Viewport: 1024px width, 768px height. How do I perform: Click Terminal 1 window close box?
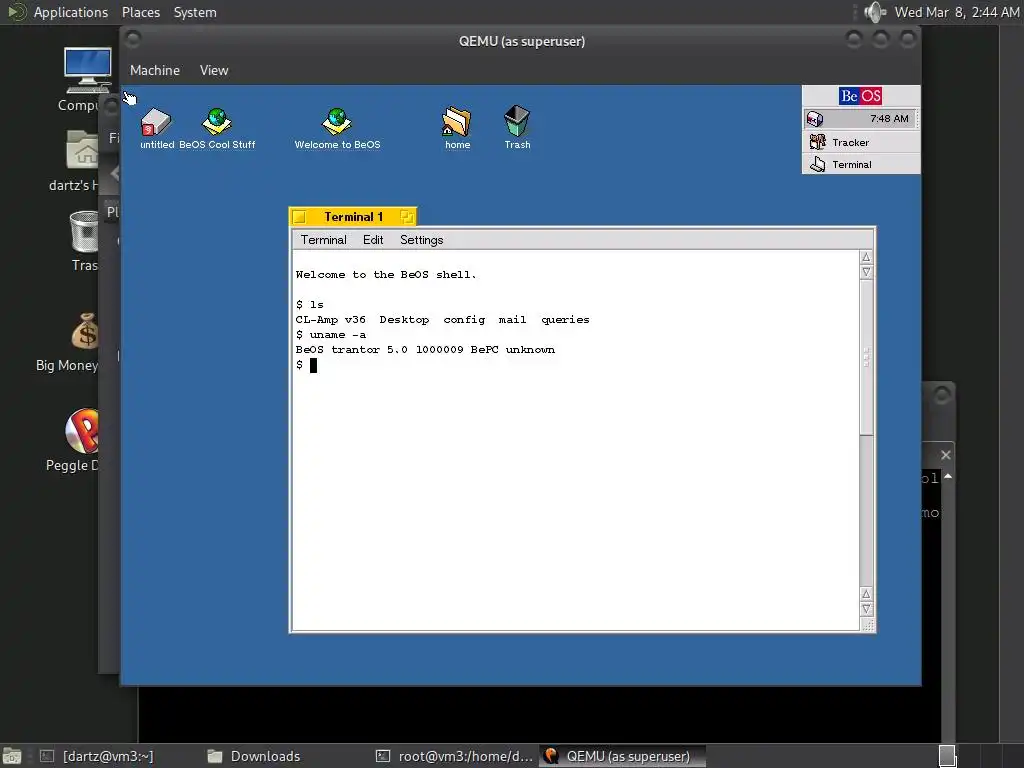pos(300,217)
